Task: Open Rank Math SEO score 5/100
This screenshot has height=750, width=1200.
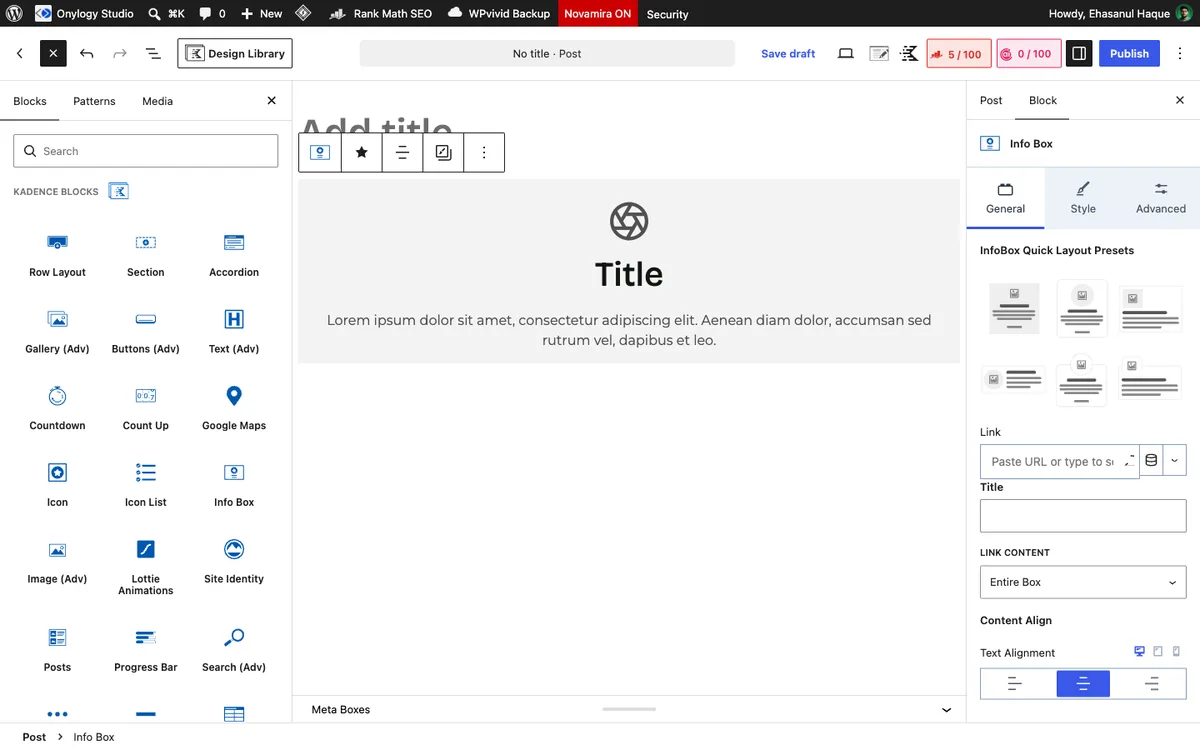Action: [x=958, y=54]
